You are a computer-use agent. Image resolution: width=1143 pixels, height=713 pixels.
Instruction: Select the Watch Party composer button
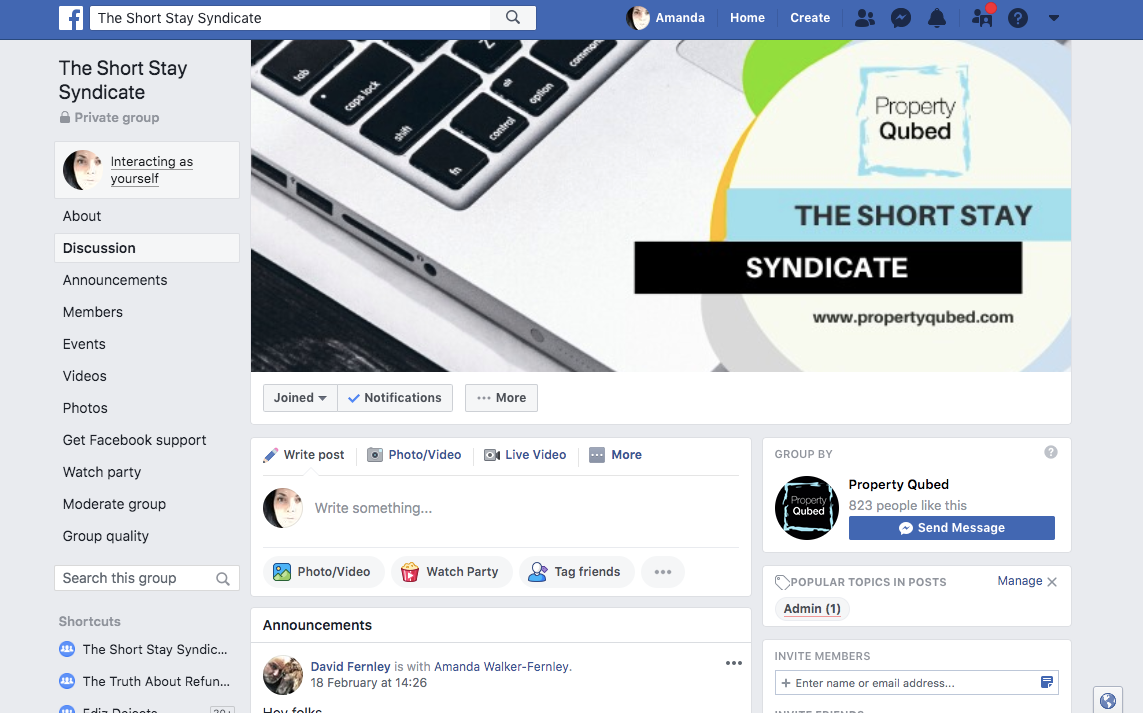coord(451,572)
